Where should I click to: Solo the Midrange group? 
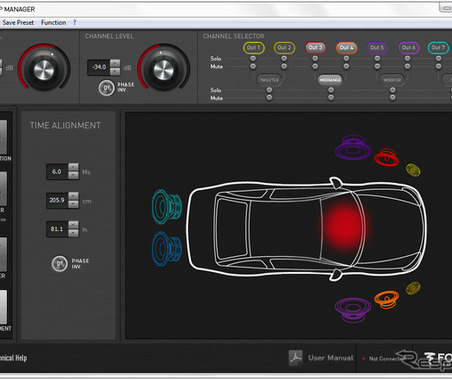point(331,90)
